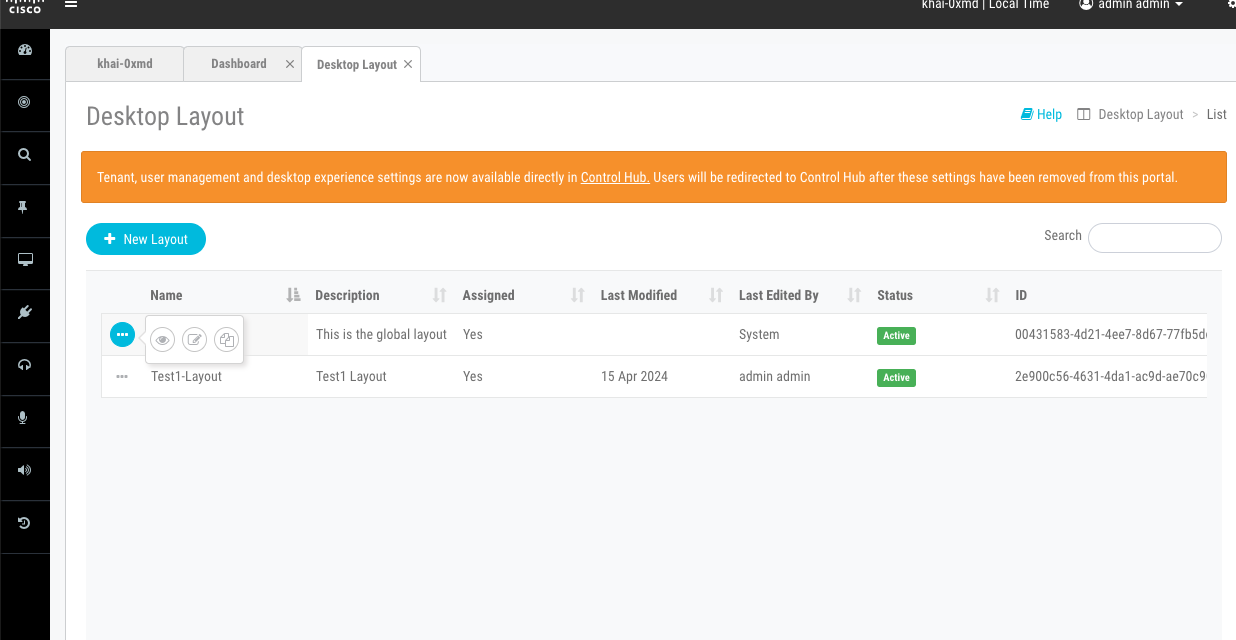The image size is (1236, 640).
Task: Open actions menu for Test1-Layout row
Action: (x=122, y=377)
